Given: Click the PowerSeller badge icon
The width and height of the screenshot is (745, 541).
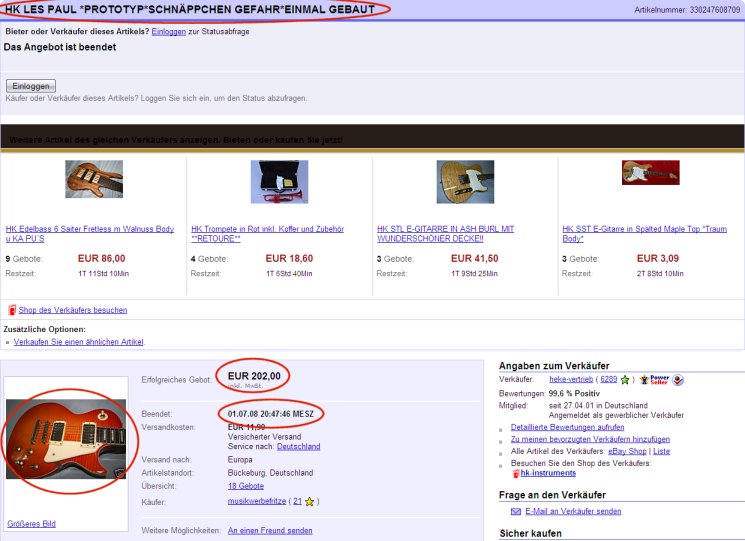Looking at the screenshot, I should pyautogui.click(x=654, y=380).
